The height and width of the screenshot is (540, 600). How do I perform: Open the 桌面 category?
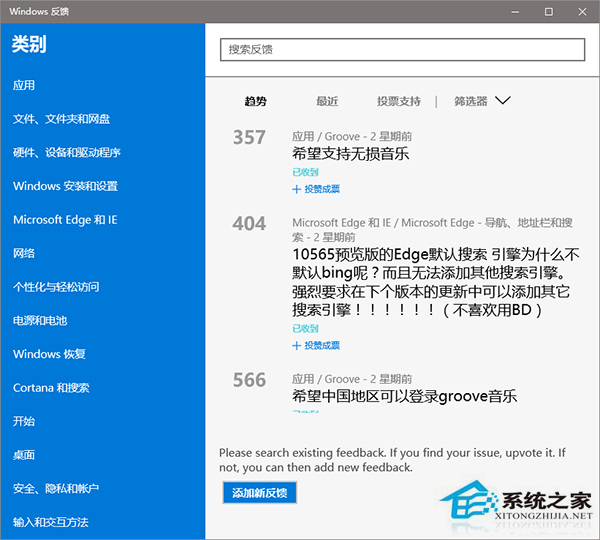point(24,455)
